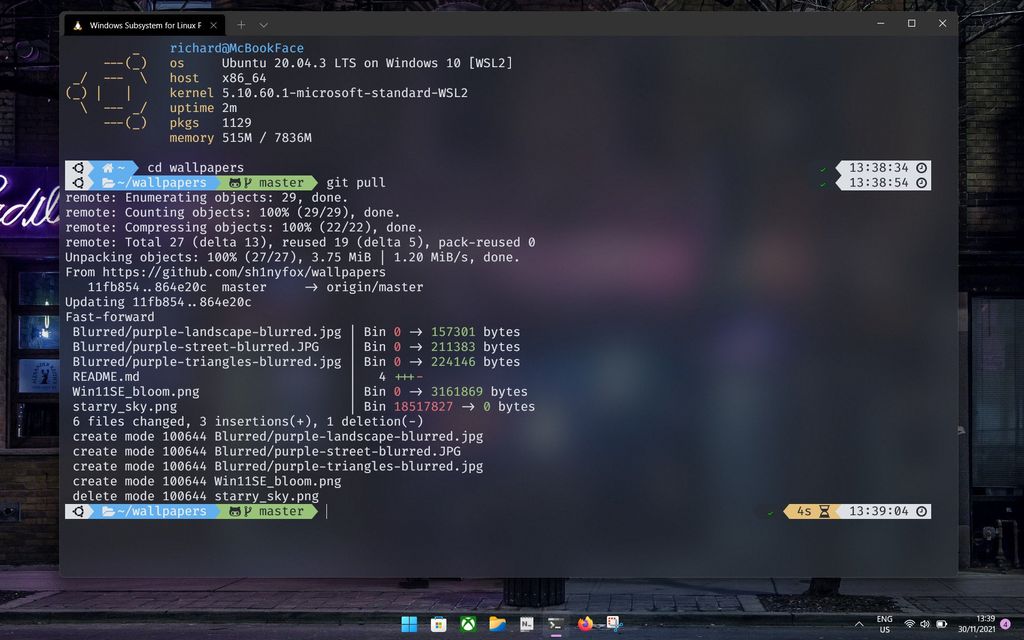Open the Snipping Tool from the taskbar
1024x640 pixels.
pos(613,623)
